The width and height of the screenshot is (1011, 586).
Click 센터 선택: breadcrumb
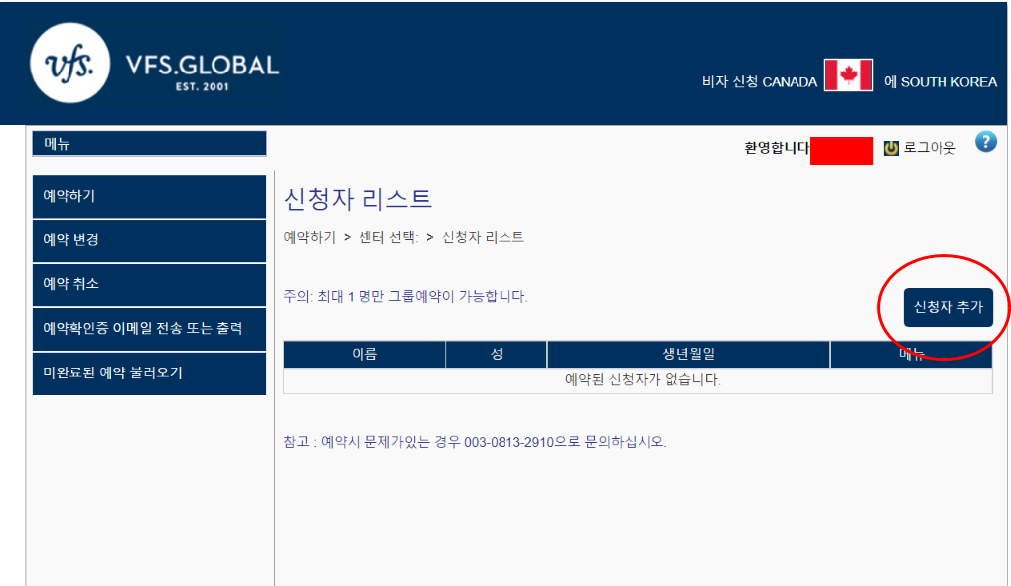[x=388, y=237]
